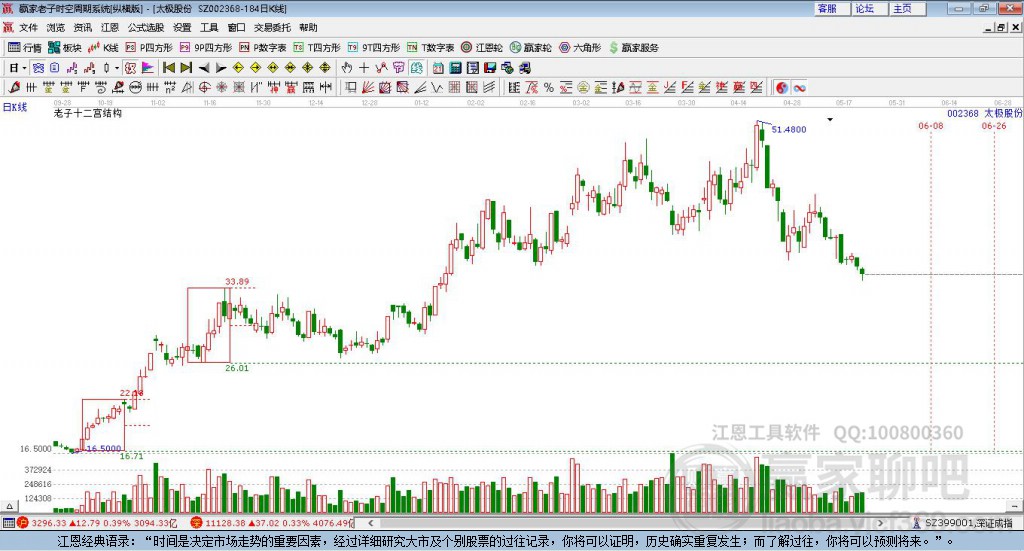Click the 沪 index badge in status bar
The image size is (1024, 551).
[x=22, y=523]
